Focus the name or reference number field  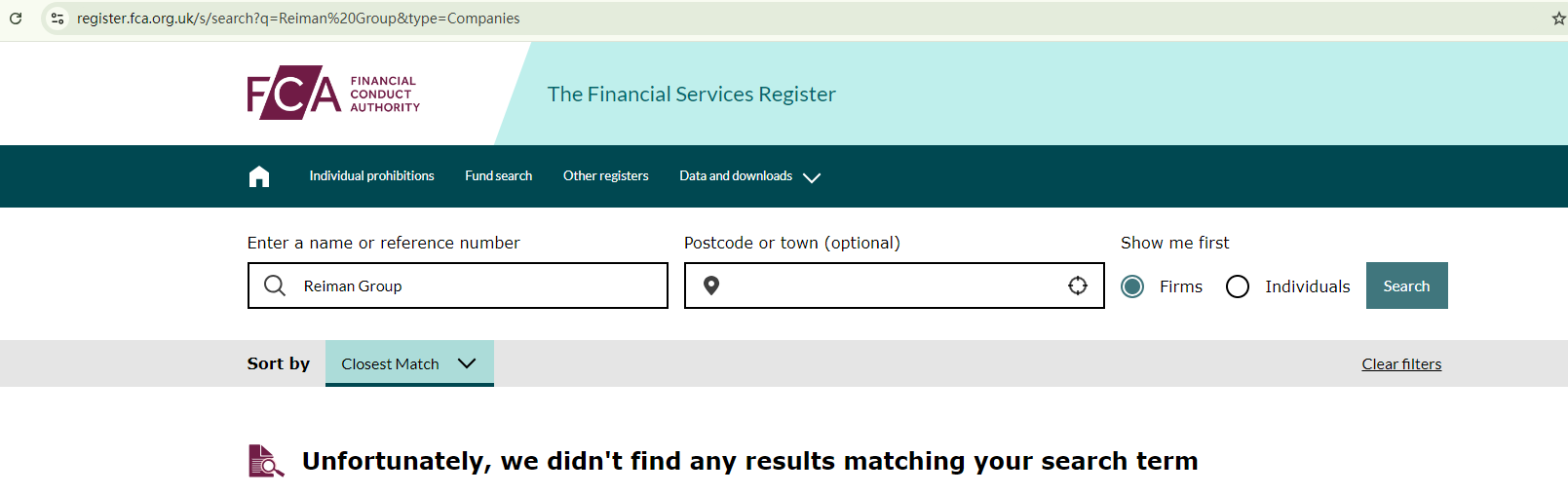[478, 286]
